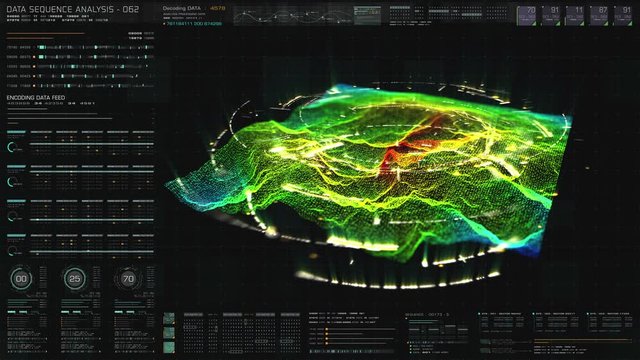Click the 'DATA SEQUENCE ANALYSIS - 062' title
This screenshot has width=640, height=360.
[73, 9]
